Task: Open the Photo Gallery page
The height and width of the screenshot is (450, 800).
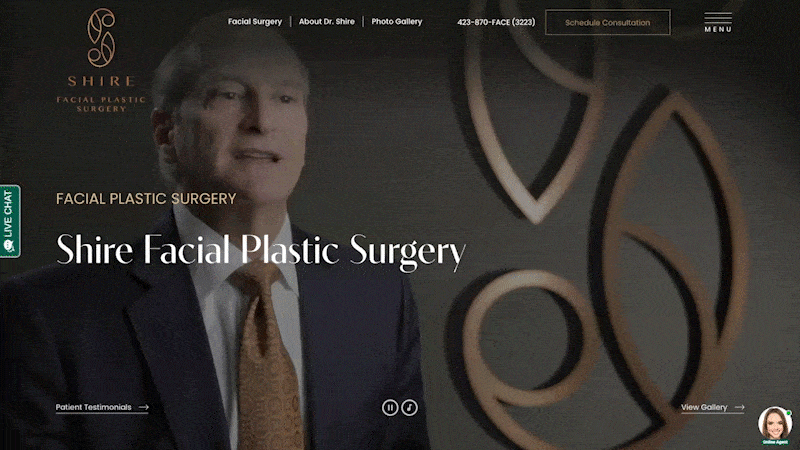Action: 396,21
